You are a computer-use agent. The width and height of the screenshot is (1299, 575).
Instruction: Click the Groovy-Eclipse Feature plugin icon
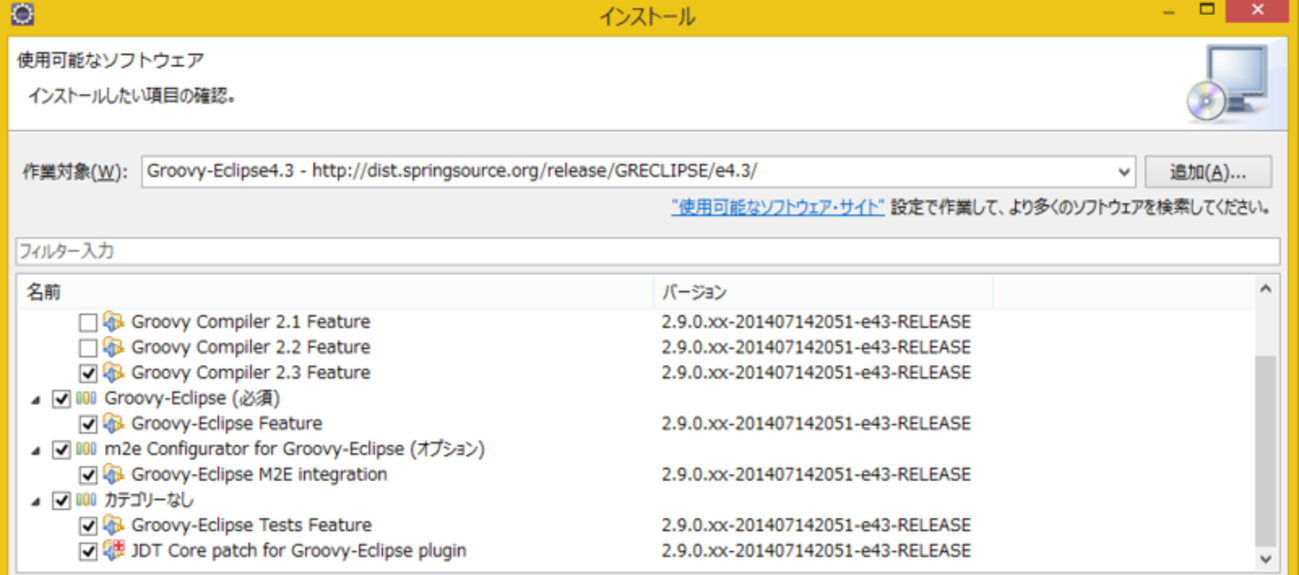pyautogui.click(x=113, y=424)
